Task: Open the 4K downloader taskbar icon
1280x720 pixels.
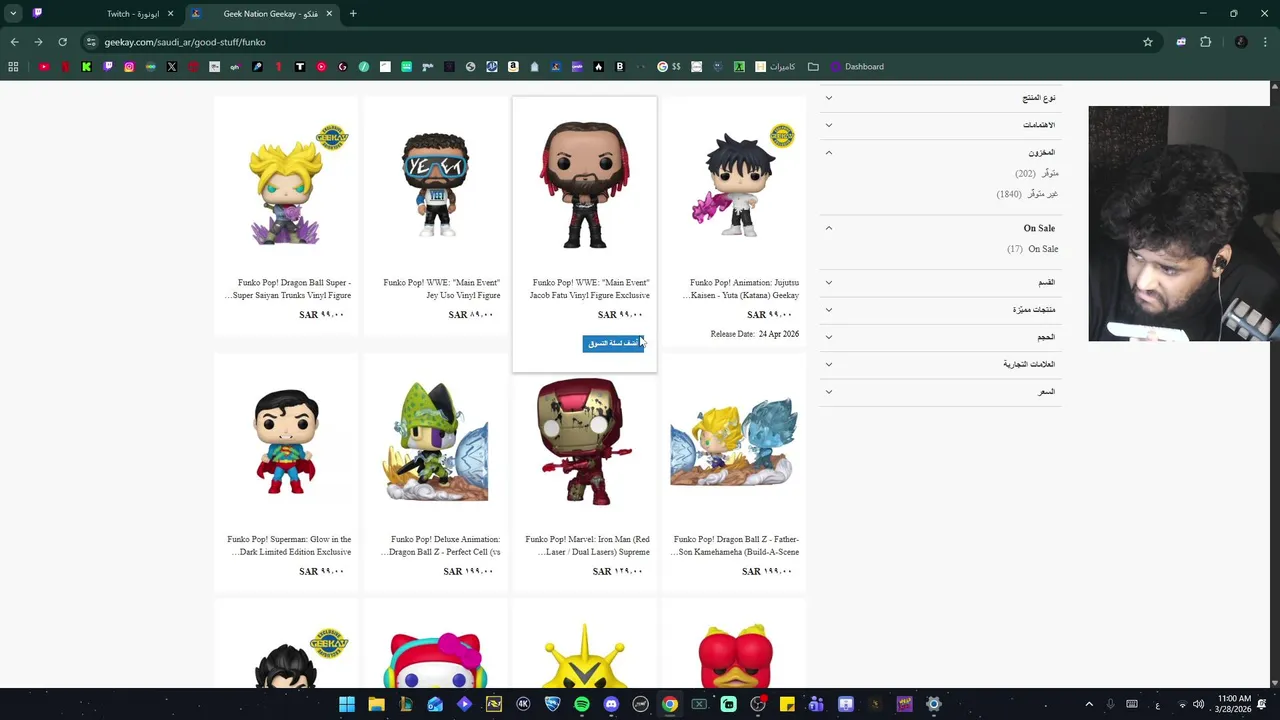Action: click(523, 704)
